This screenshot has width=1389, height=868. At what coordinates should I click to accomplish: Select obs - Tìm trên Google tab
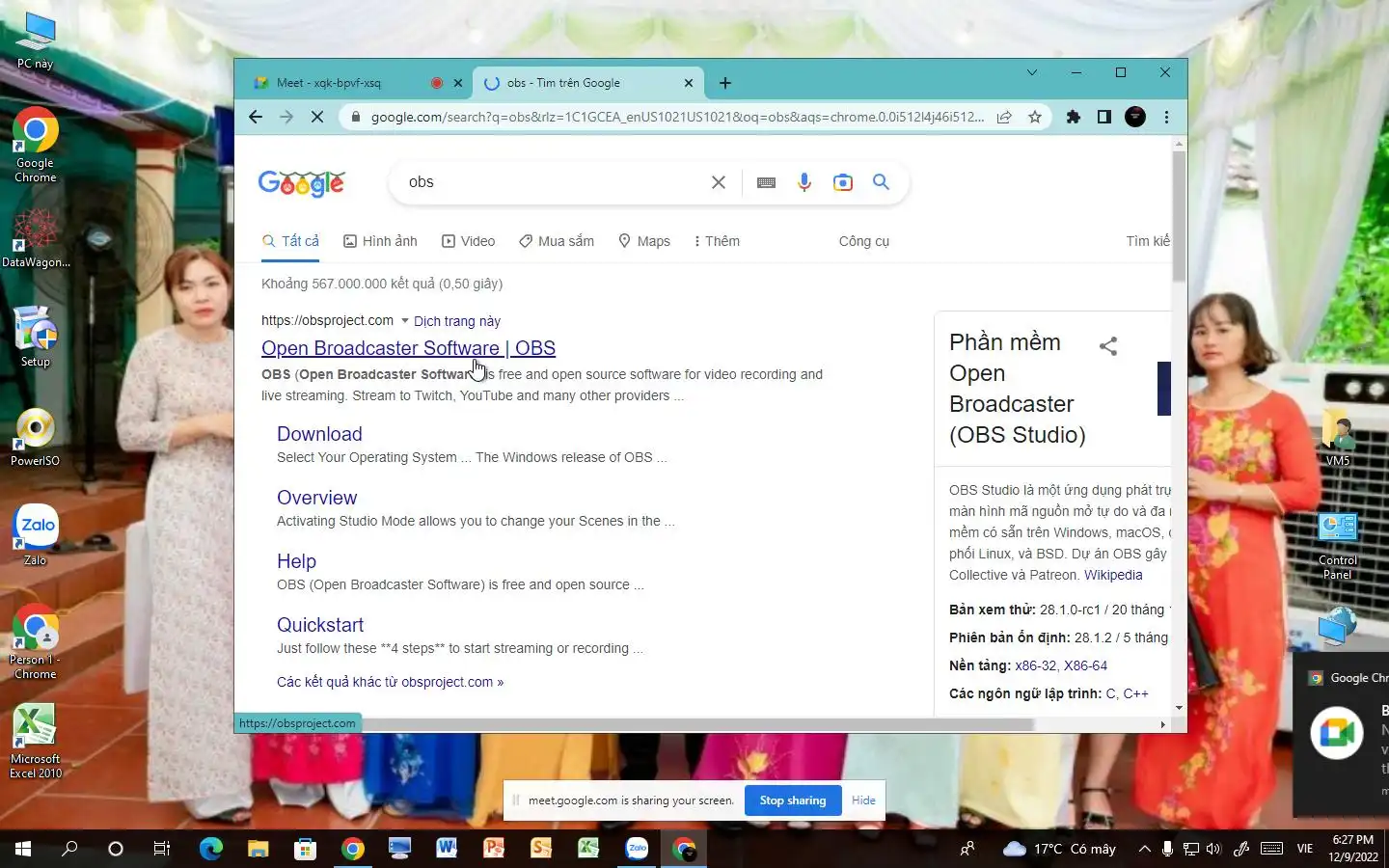click(588, 83)
